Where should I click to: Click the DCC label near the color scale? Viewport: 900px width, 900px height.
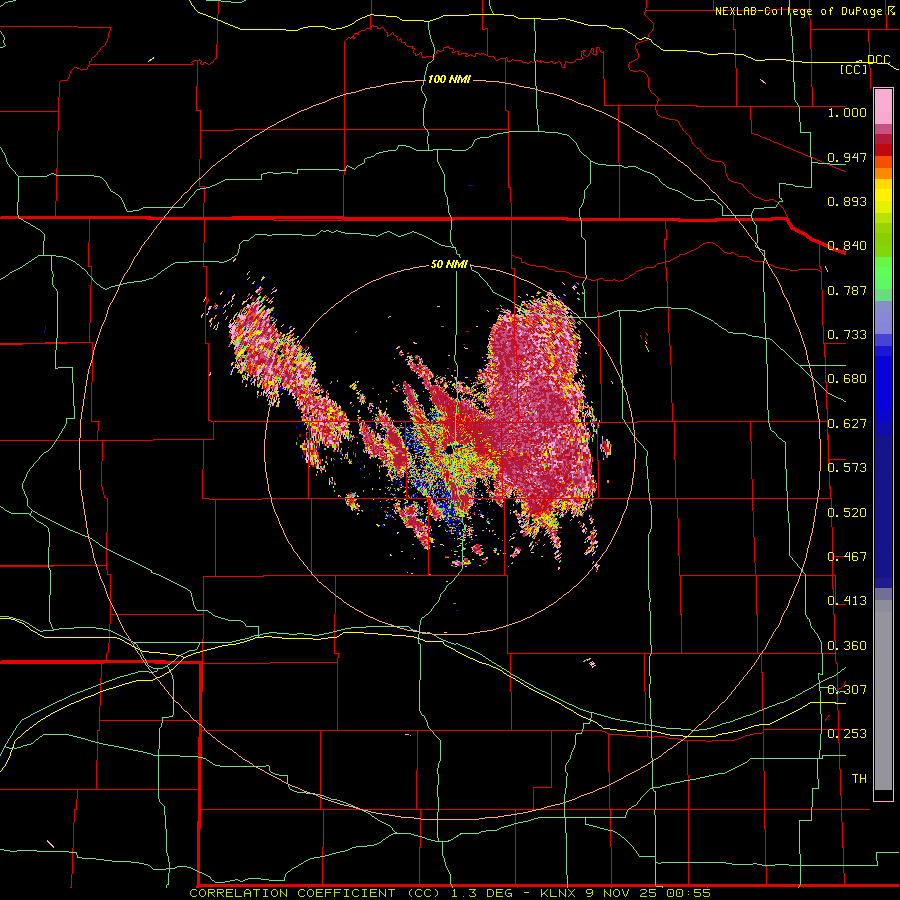878,60
